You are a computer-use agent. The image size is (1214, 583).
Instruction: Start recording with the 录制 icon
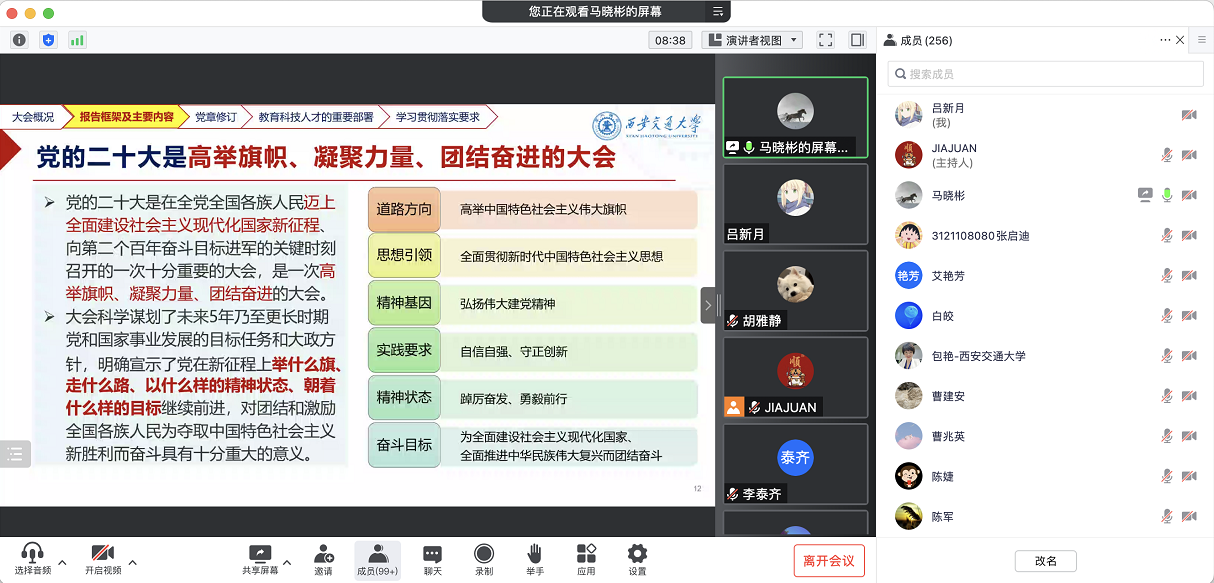[x=484, y=559]
